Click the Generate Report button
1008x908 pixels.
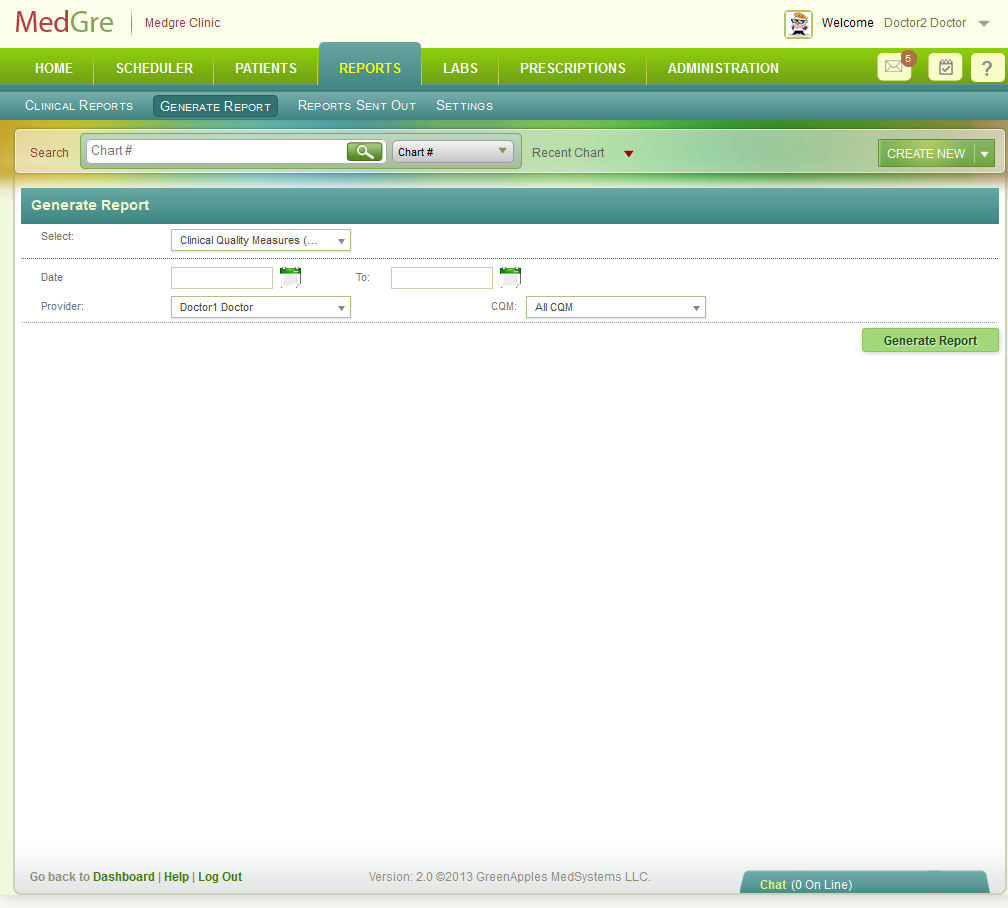[929, 340]
